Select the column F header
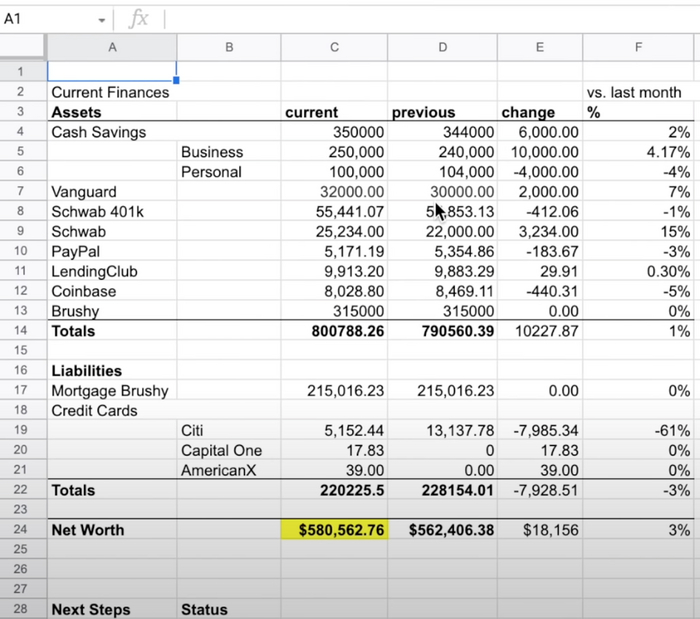Image resolution: width=700 pixels, height=619 pixels. pyautogui.click(x=638, y=47)
